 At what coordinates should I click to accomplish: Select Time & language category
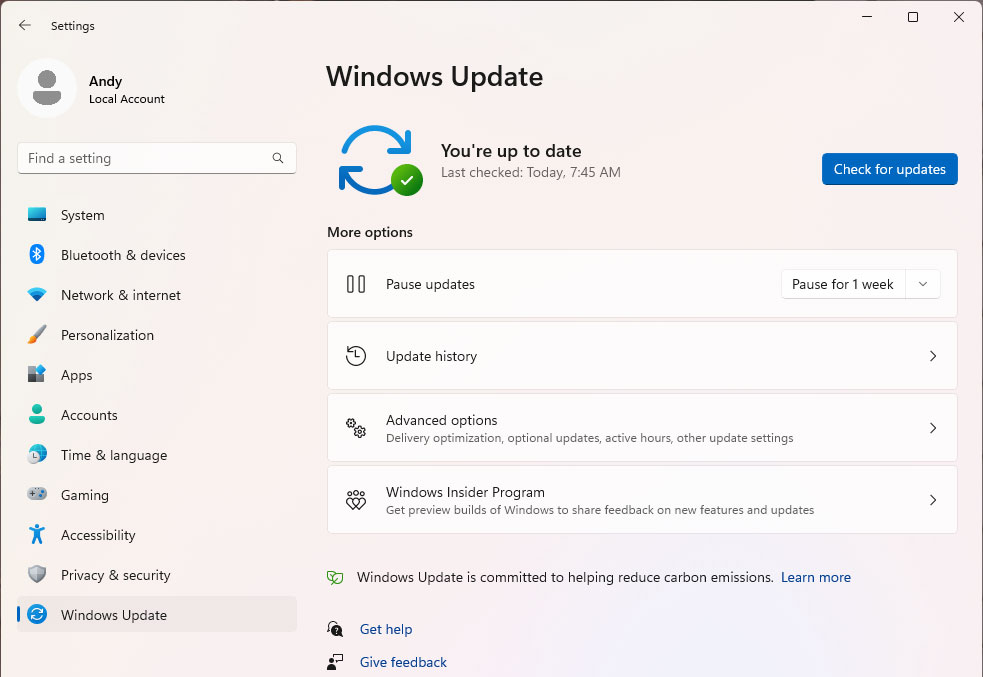coord(157,455)
